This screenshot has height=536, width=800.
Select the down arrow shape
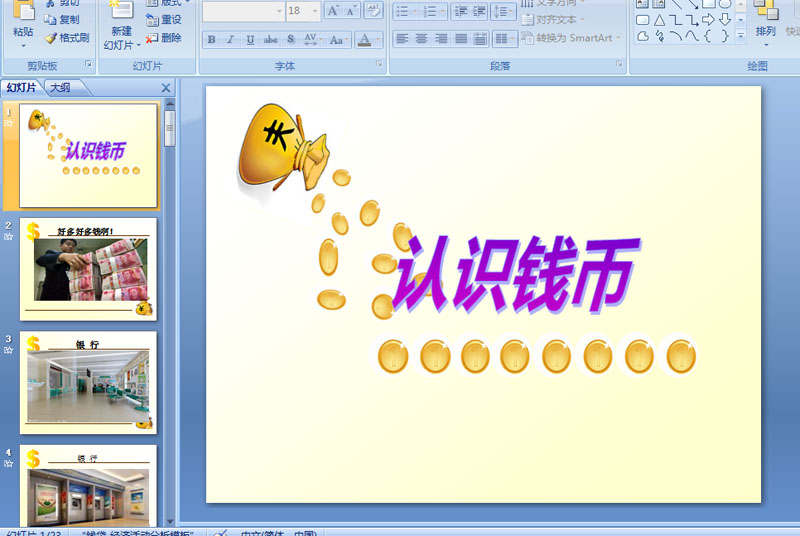(725, 20)
